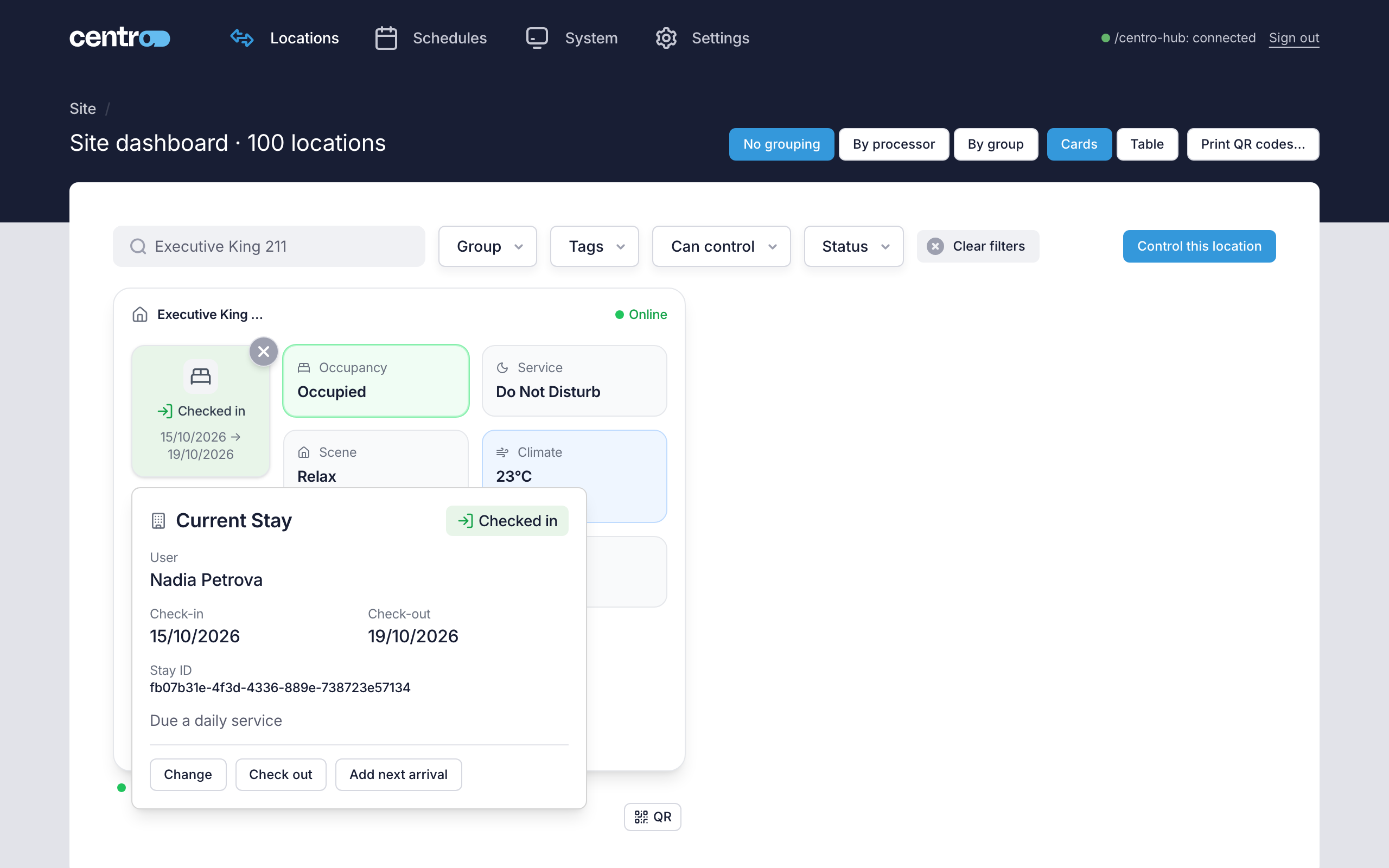1389x868 pixels.
Task: Click the search field with Executive King 211
Action: (x=269, y=246)
